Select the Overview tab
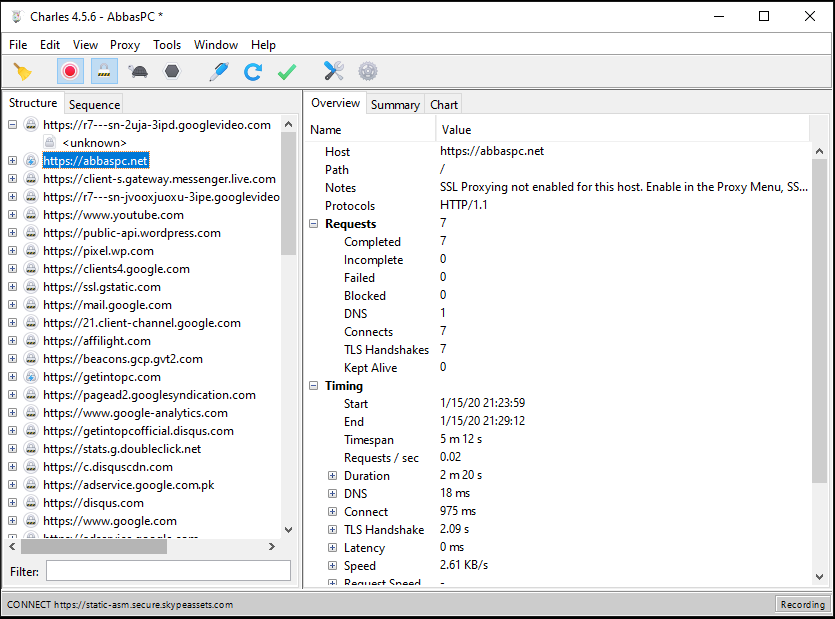This screenshot has height=619, width=835. click(335, 103)
